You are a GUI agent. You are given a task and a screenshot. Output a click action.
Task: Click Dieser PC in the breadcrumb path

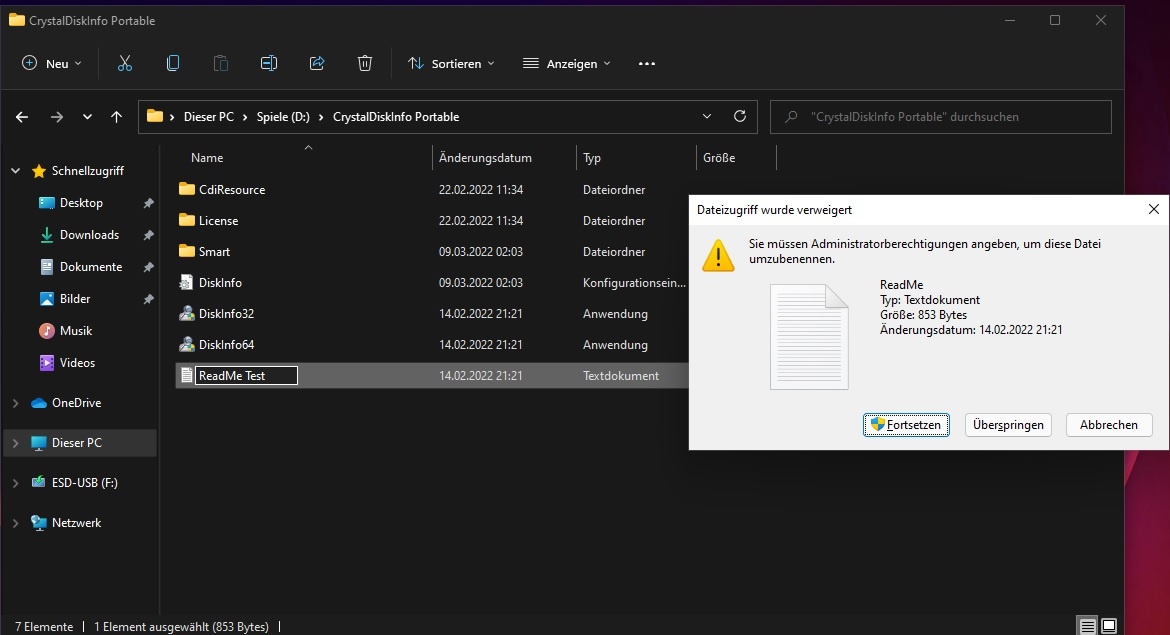tap(209, 116)
